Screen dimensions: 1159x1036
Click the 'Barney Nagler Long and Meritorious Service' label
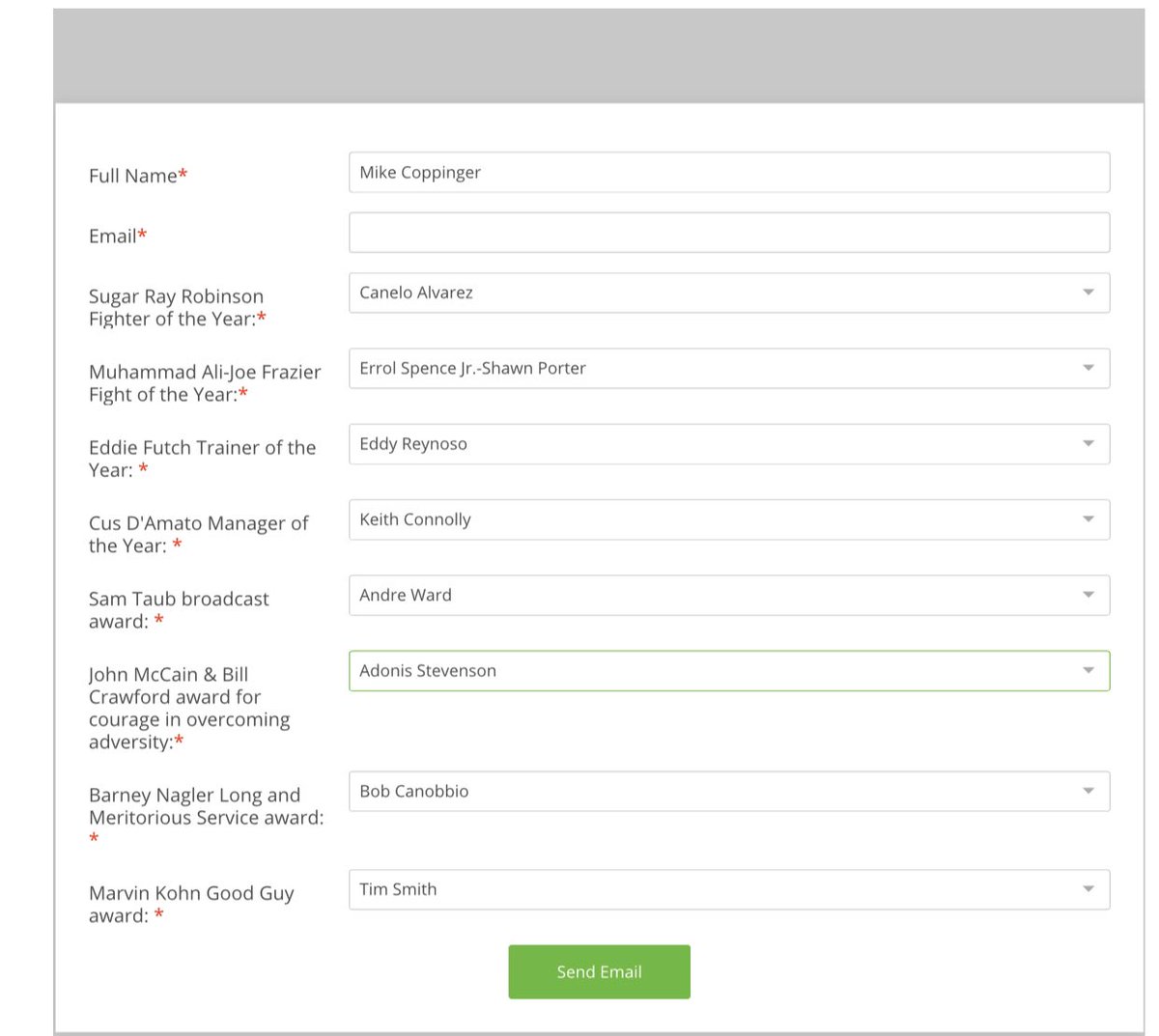(207, 817)
